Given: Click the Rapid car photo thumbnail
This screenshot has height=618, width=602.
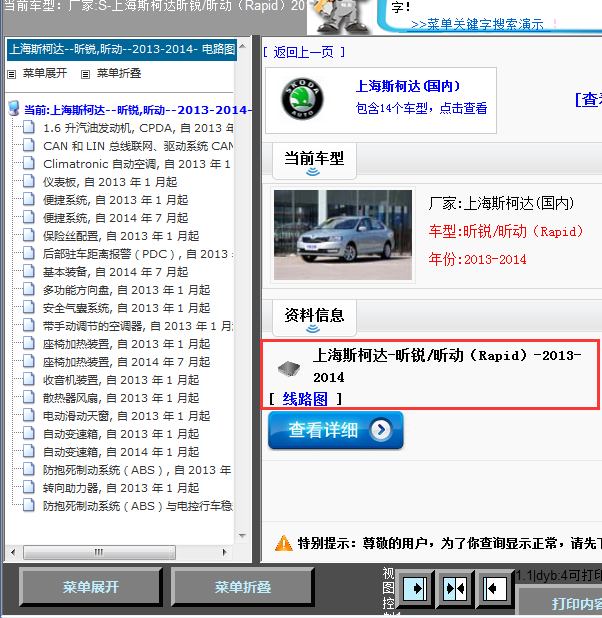Looking at the screenshot, I should (343, 235).
